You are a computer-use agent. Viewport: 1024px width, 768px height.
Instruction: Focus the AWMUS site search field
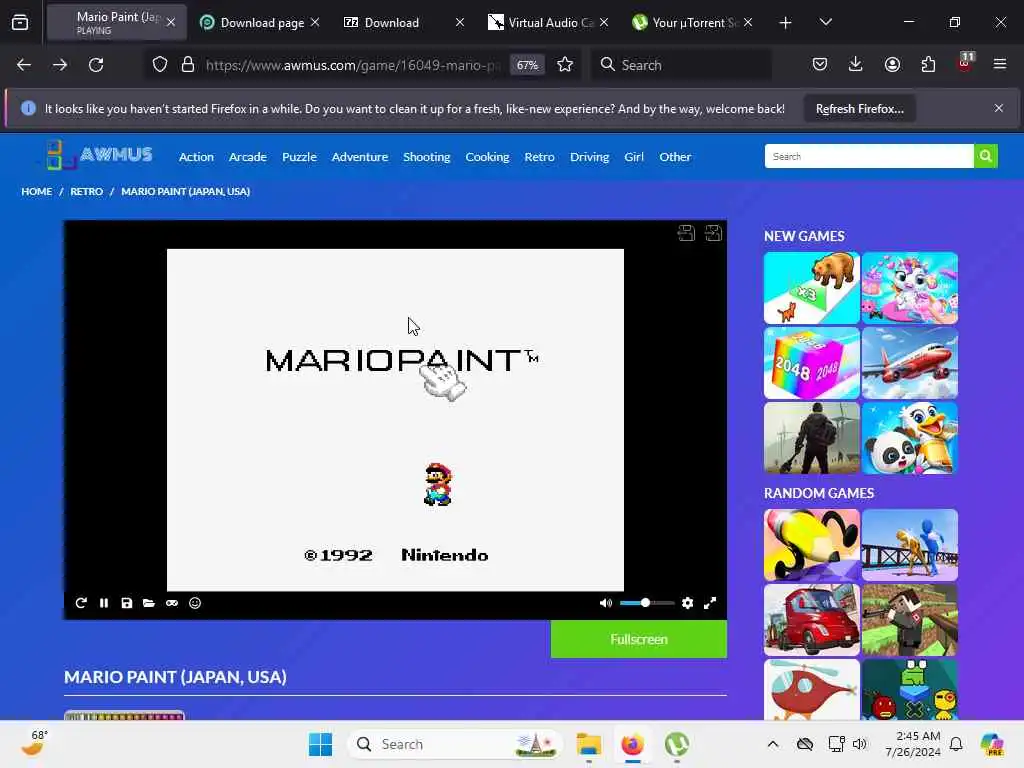tap(869, 156)
